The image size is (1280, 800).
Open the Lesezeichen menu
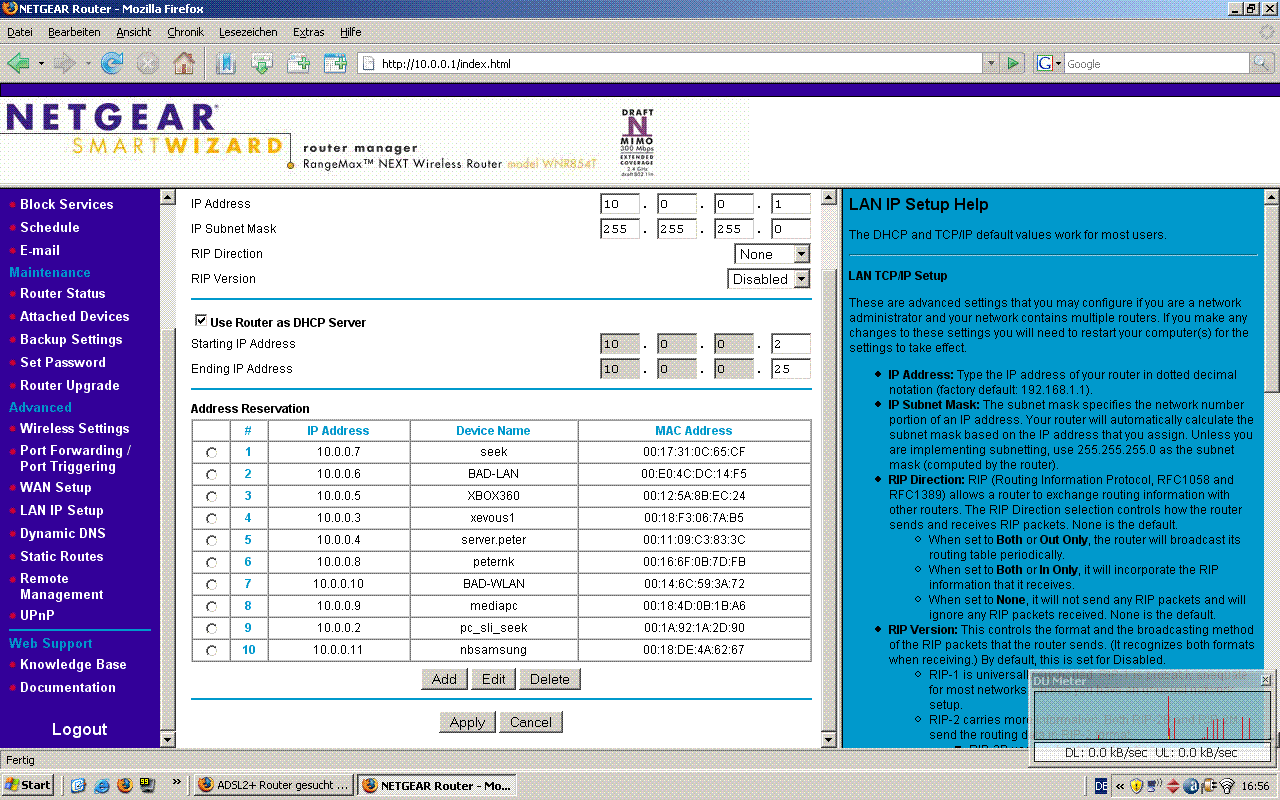pyautogui.click(x=249, y=32)
